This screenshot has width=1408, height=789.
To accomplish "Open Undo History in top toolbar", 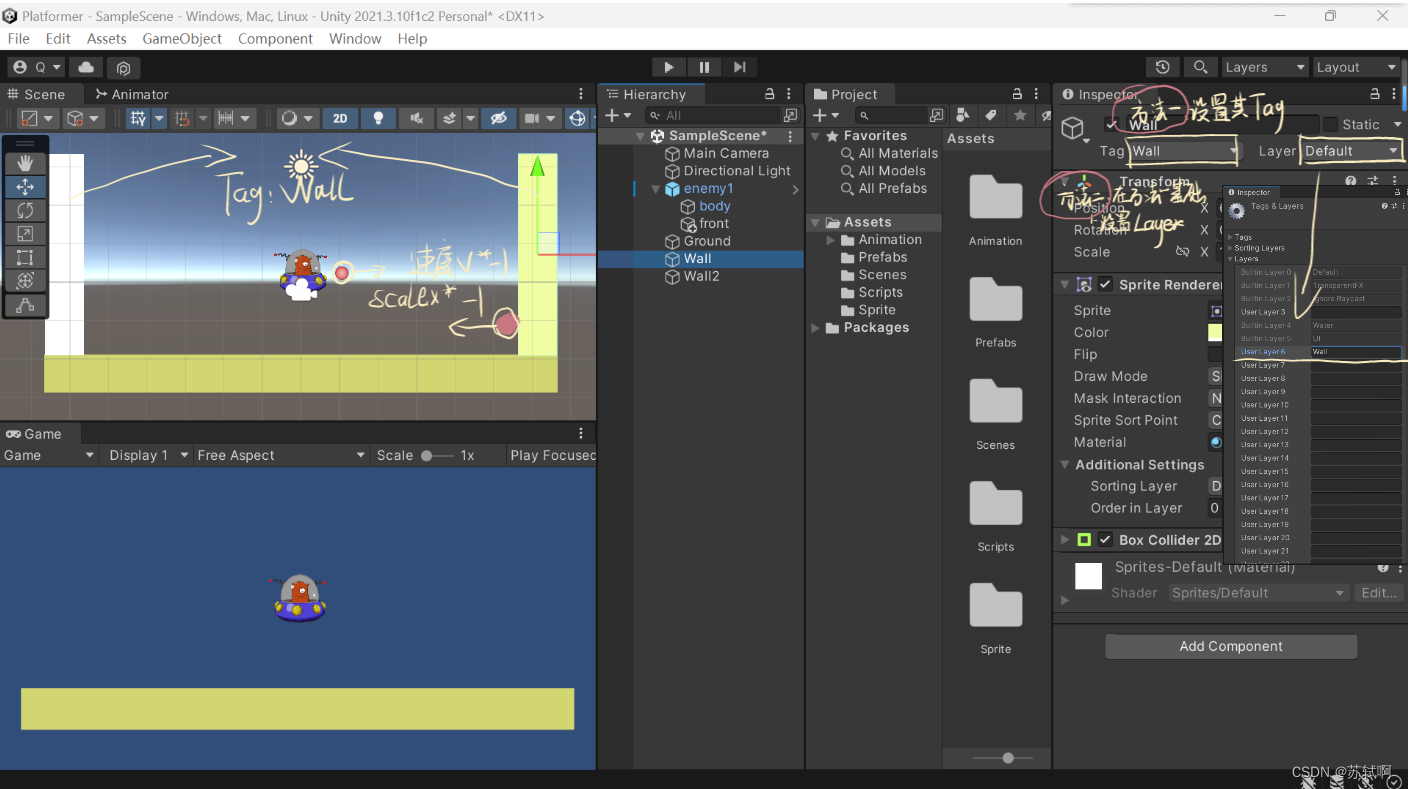I will click(x=1162, y=67).
